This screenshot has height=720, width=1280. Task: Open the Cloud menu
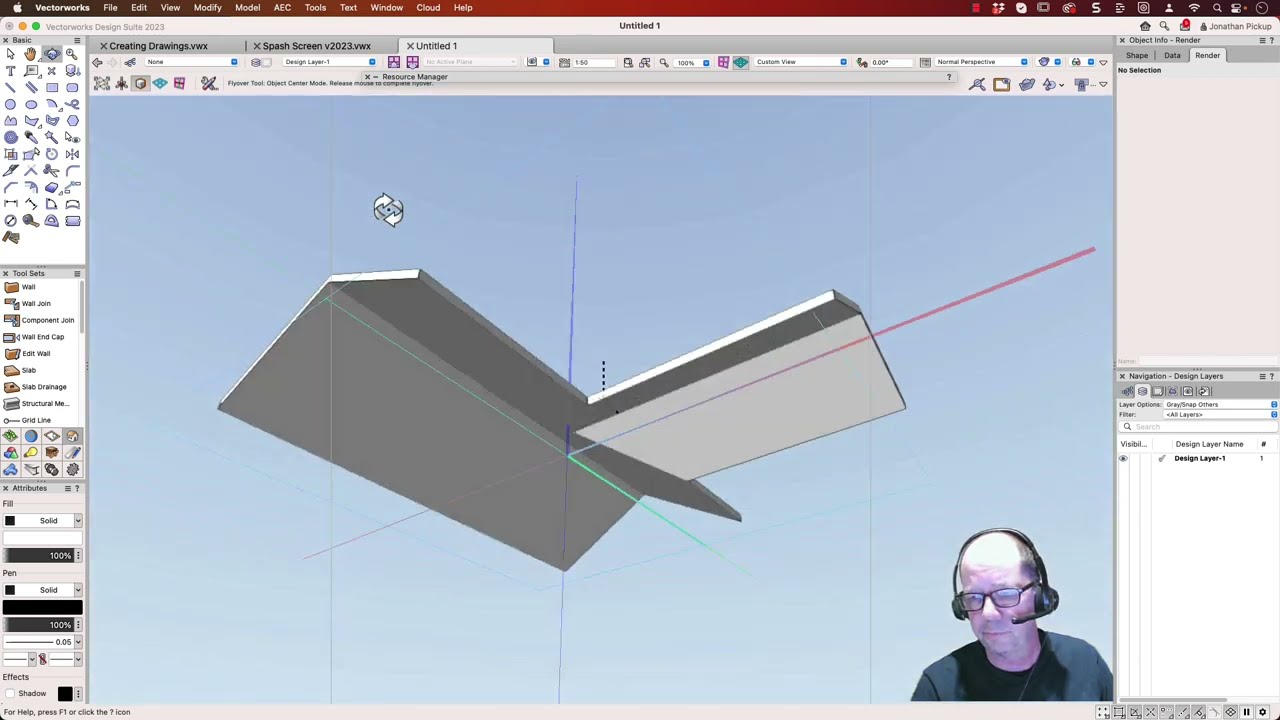click(x=428, y=8)
